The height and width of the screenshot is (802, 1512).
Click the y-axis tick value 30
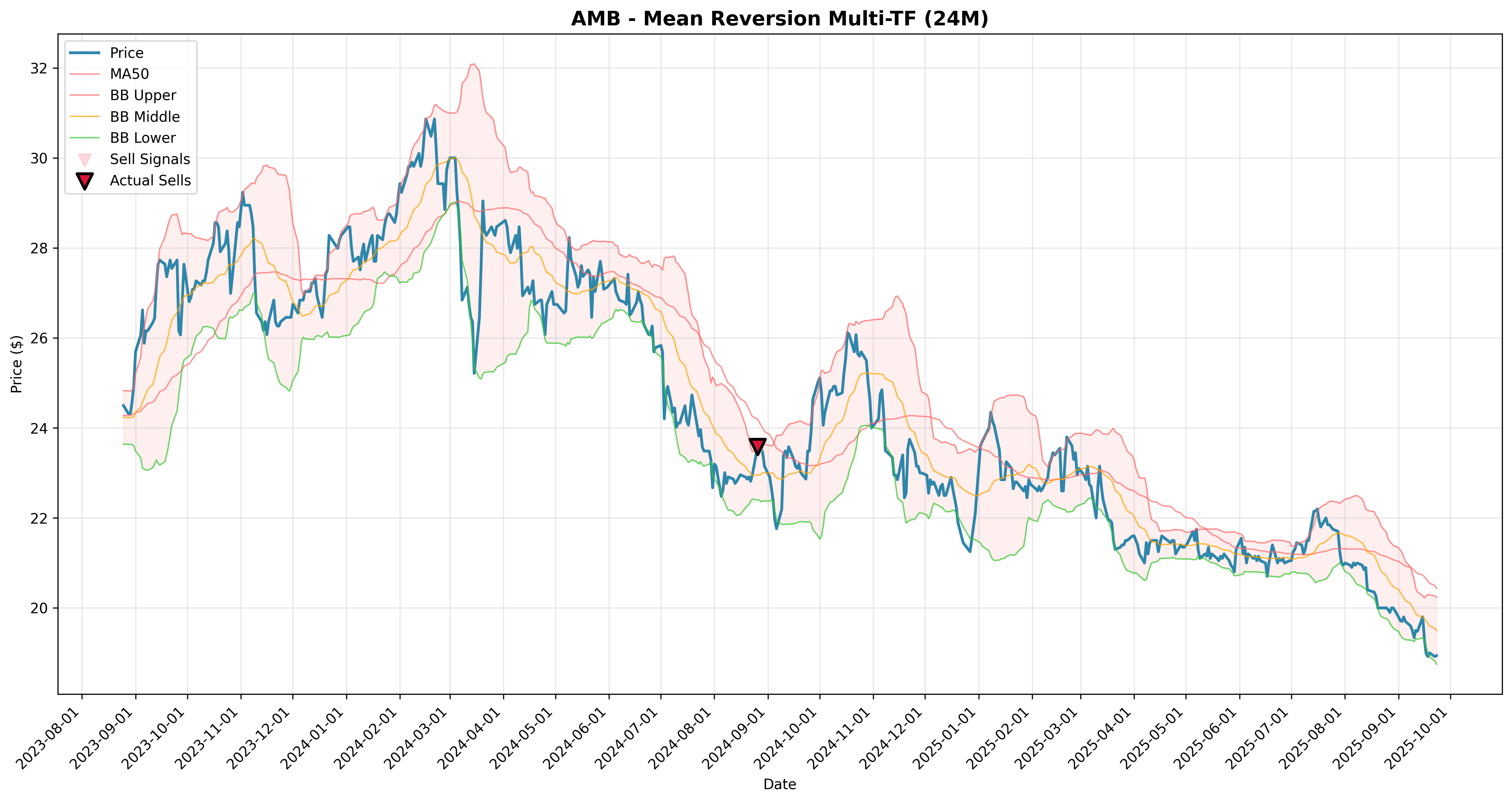click(x=38, y=158)
